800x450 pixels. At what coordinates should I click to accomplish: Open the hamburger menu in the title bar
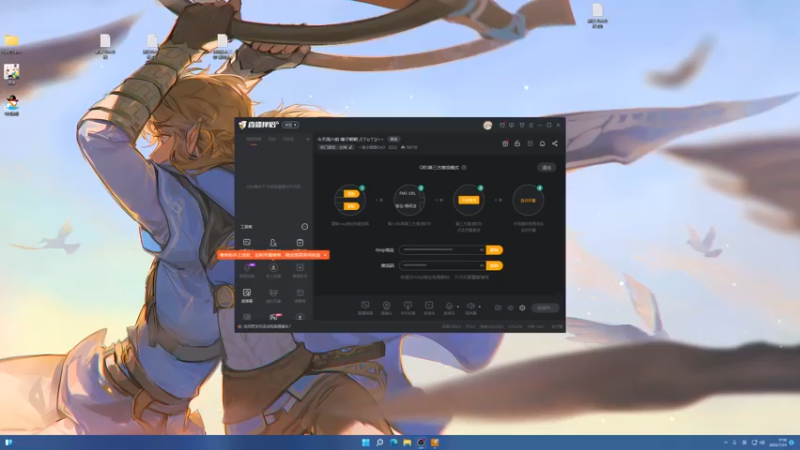coord(531,125)
